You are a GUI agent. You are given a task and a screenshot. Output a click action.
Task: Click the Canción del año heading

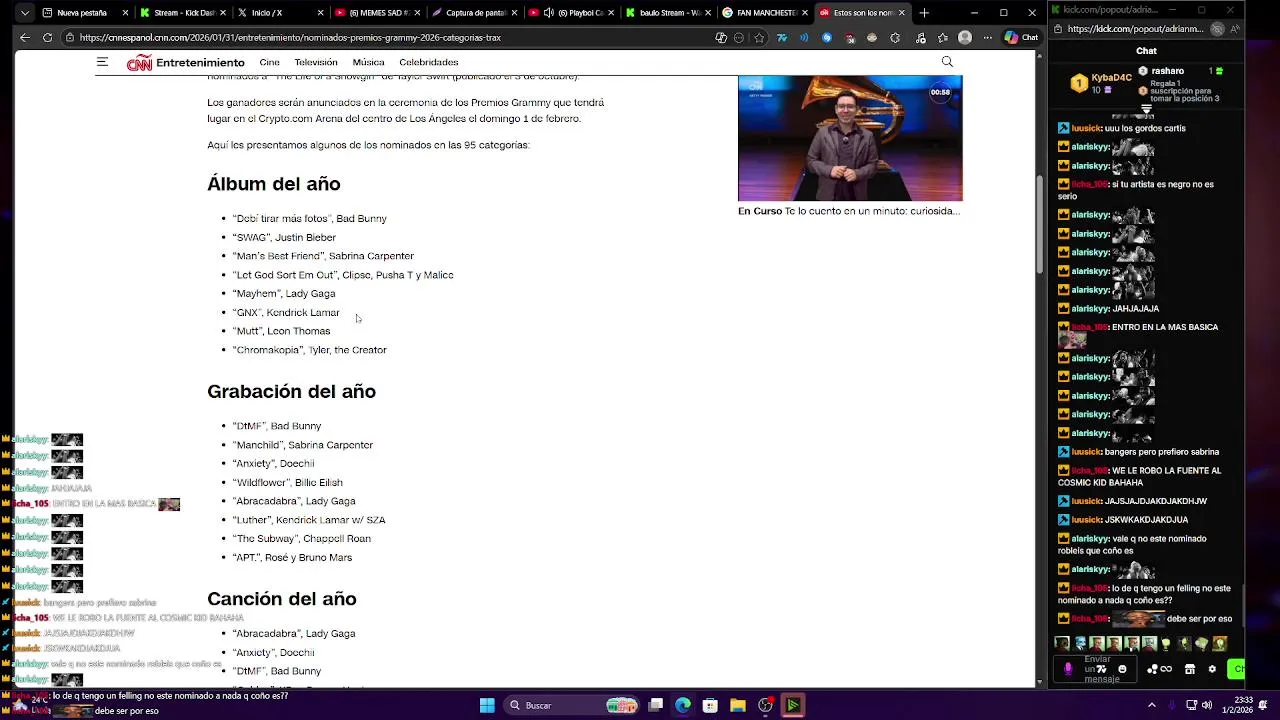tap(281, 599)
